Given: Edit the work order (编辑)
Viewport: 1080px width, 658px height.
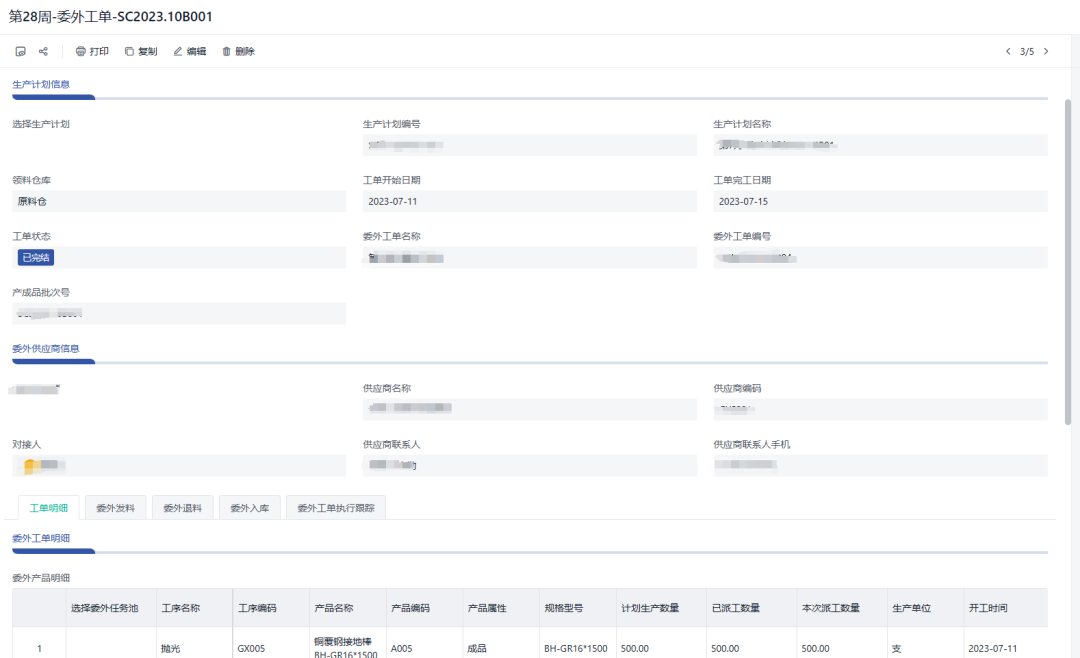Looking at the screenshot, I should [190, 51].
